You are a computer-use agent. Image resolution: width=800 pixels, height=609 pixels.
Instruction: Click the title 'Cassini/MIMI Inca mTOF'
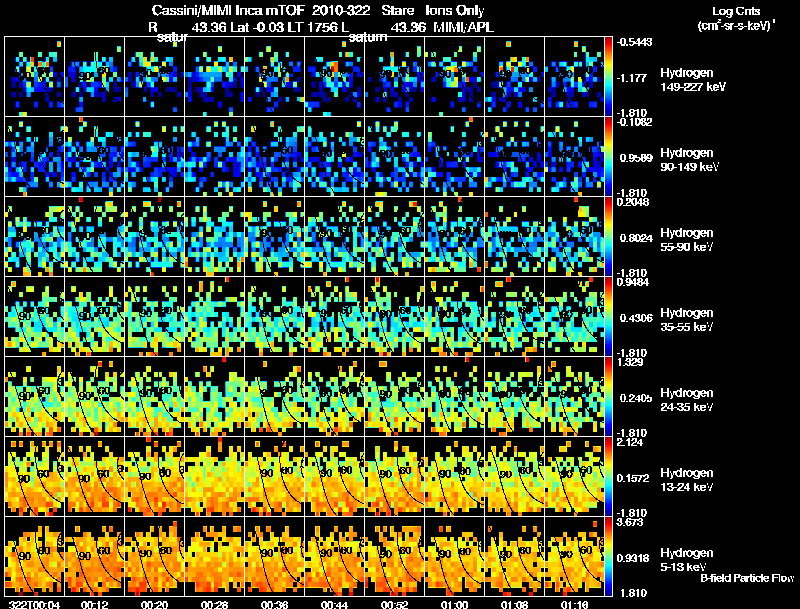(x=228, y=10)
